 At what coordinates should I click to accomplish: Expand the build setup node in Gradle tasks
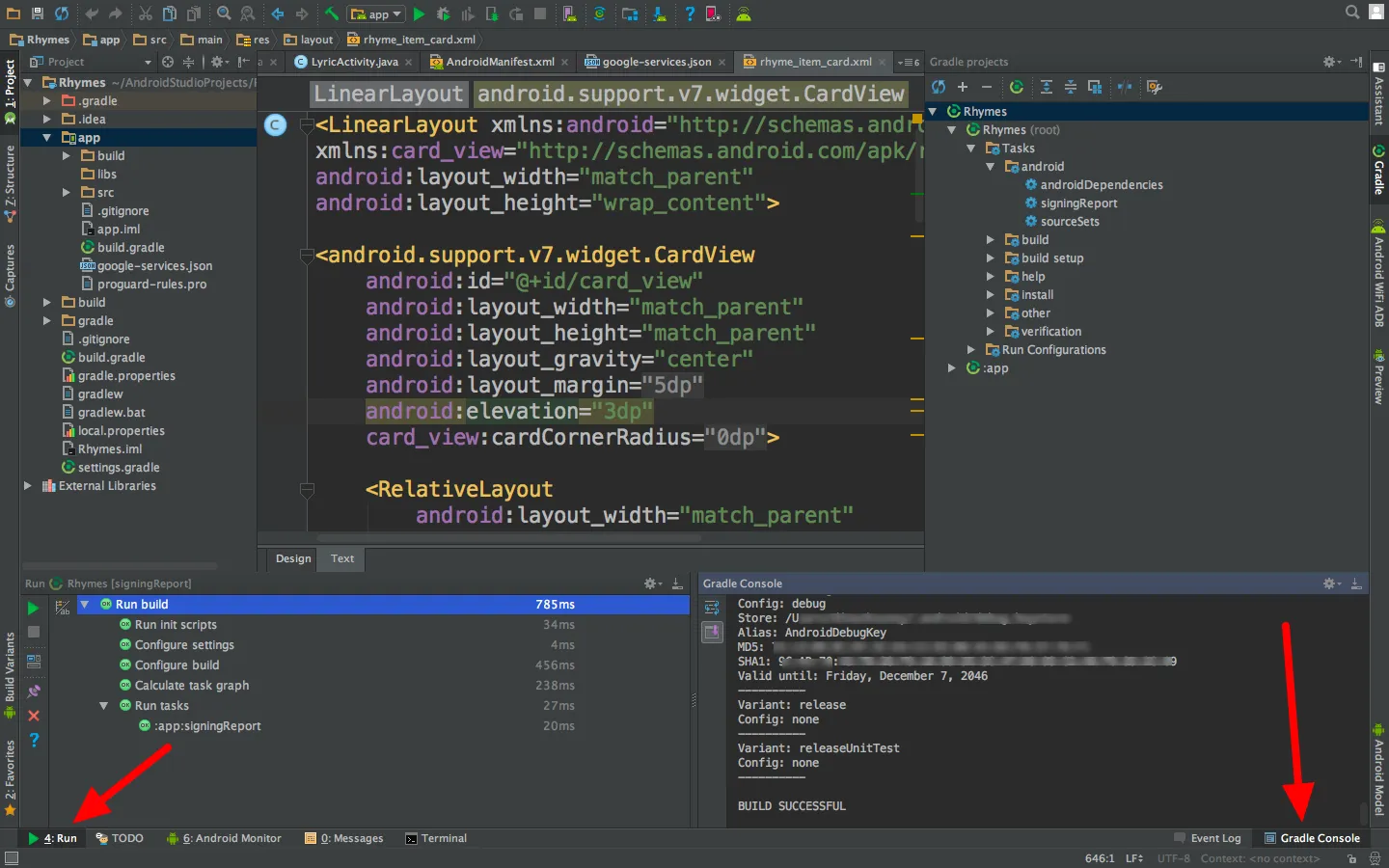point(990,258)
